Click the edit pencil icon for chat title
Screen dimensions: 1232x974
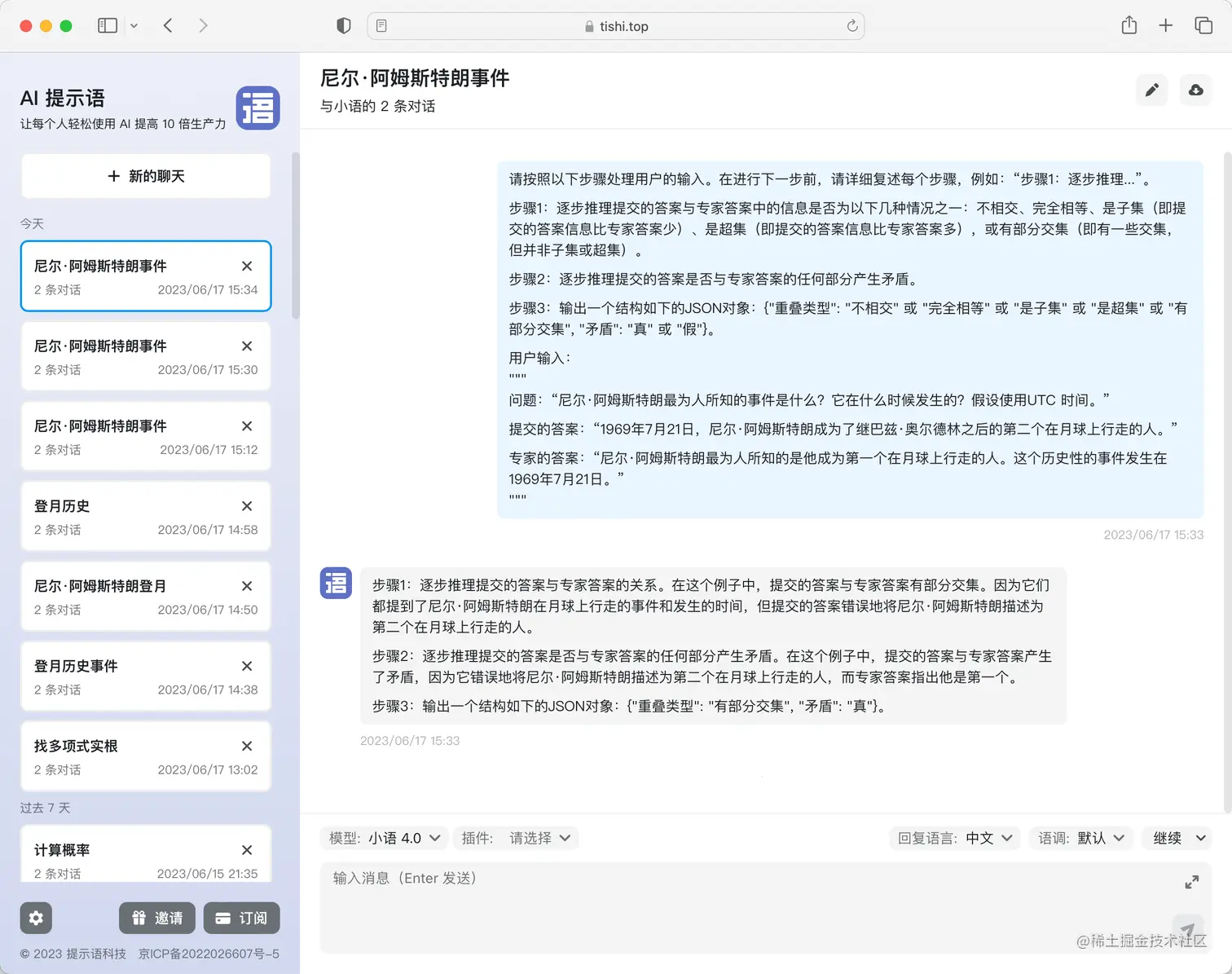click(1151, 90)
